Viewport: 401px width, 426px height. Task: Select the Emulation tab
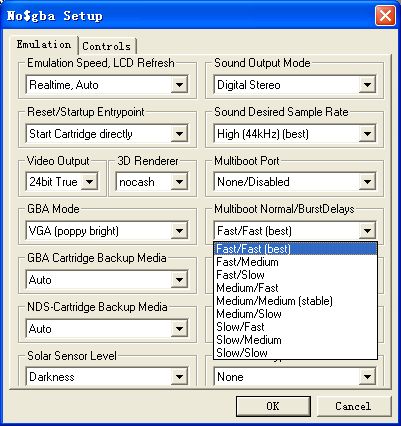[x=44, y=45]
